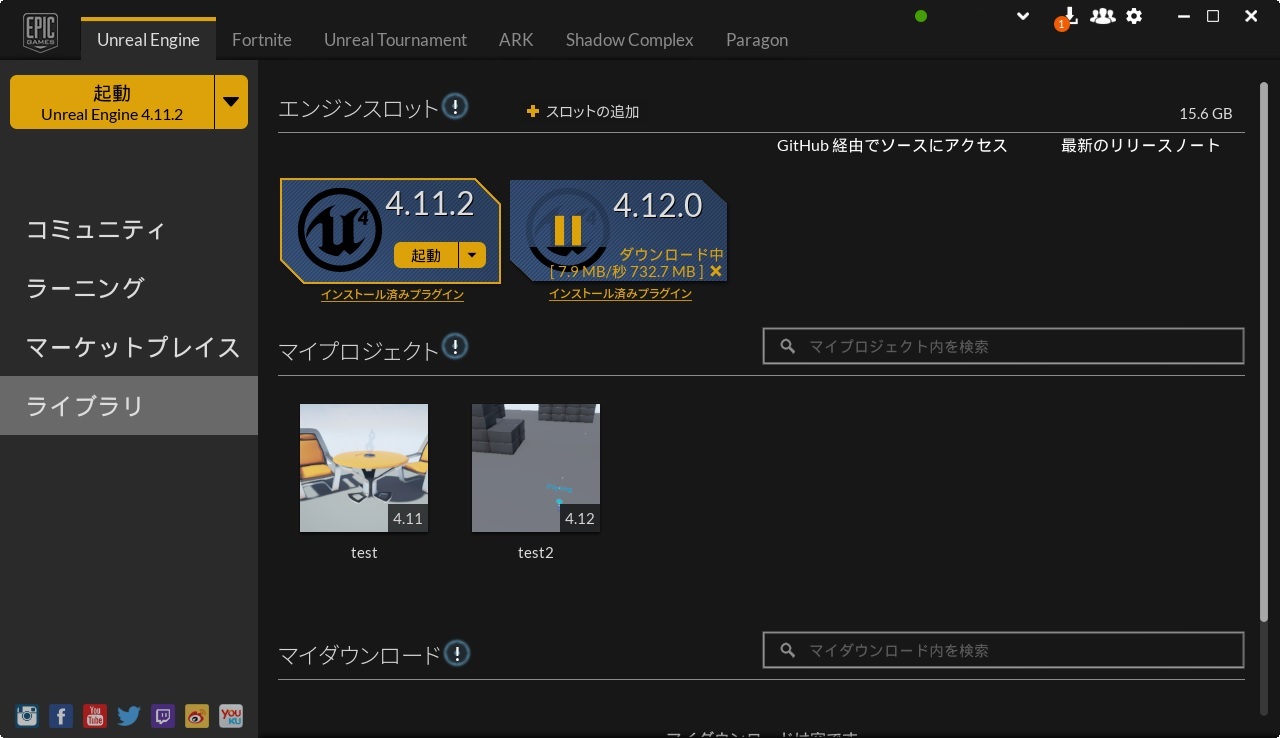Launch Unreal Engine 4.11.2 with main 起動 button
The width and height of the screenshot is (1280, 738).
[112, 102]
